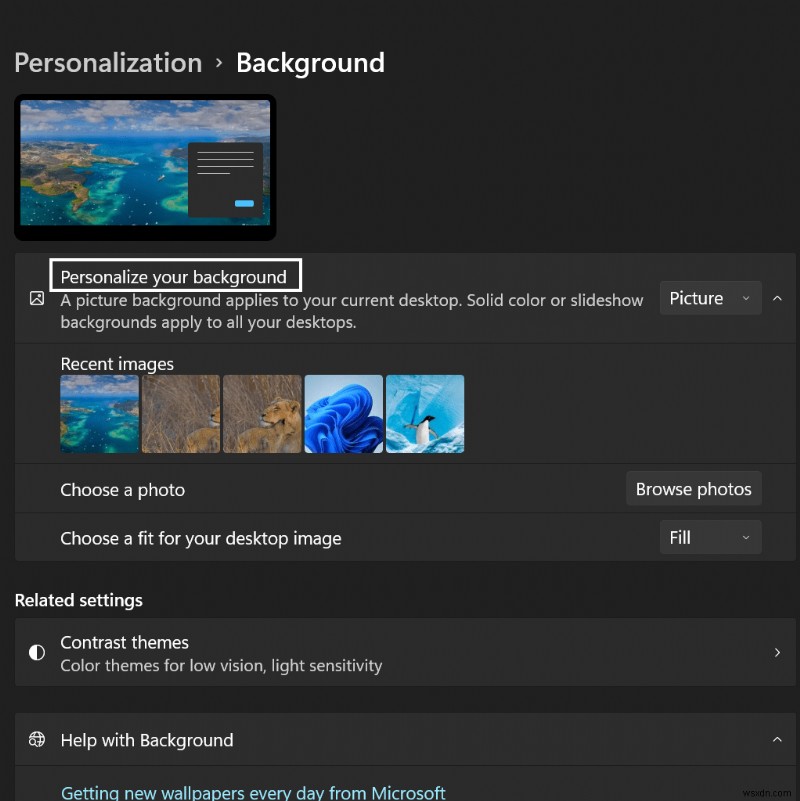Click the Personalize your background heading
The image size is (800, 801).
pyautogui.click(x=174, y=277)
